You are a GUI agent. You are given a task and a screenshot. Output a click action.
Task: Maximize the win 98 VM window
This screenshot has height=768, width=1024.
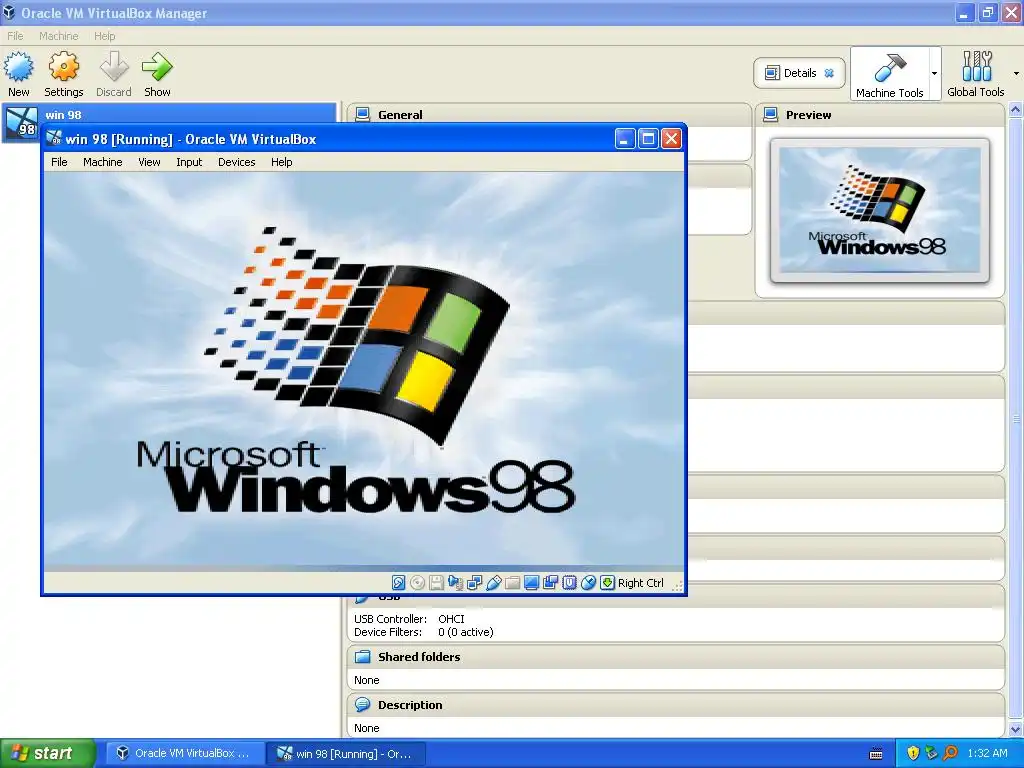648,138
